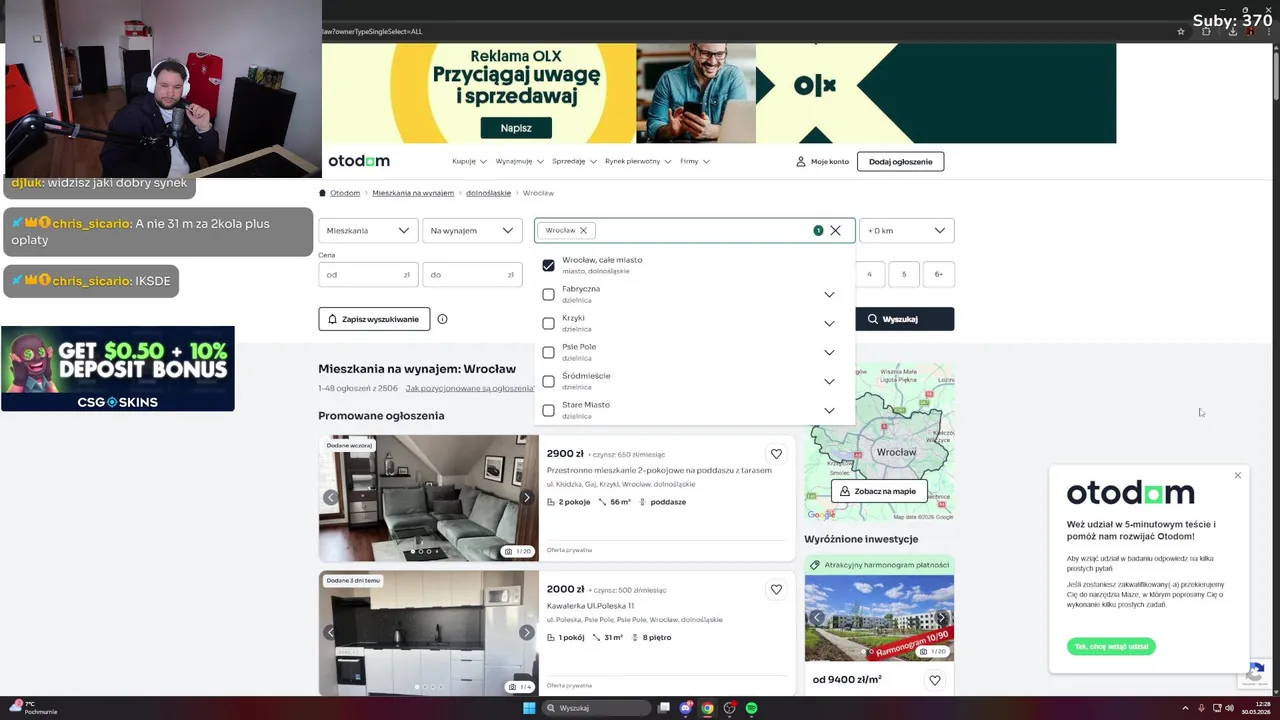Click the Wyszukaj search button
This screenshot has height=720, width=1280.
(x=904, y=319)
